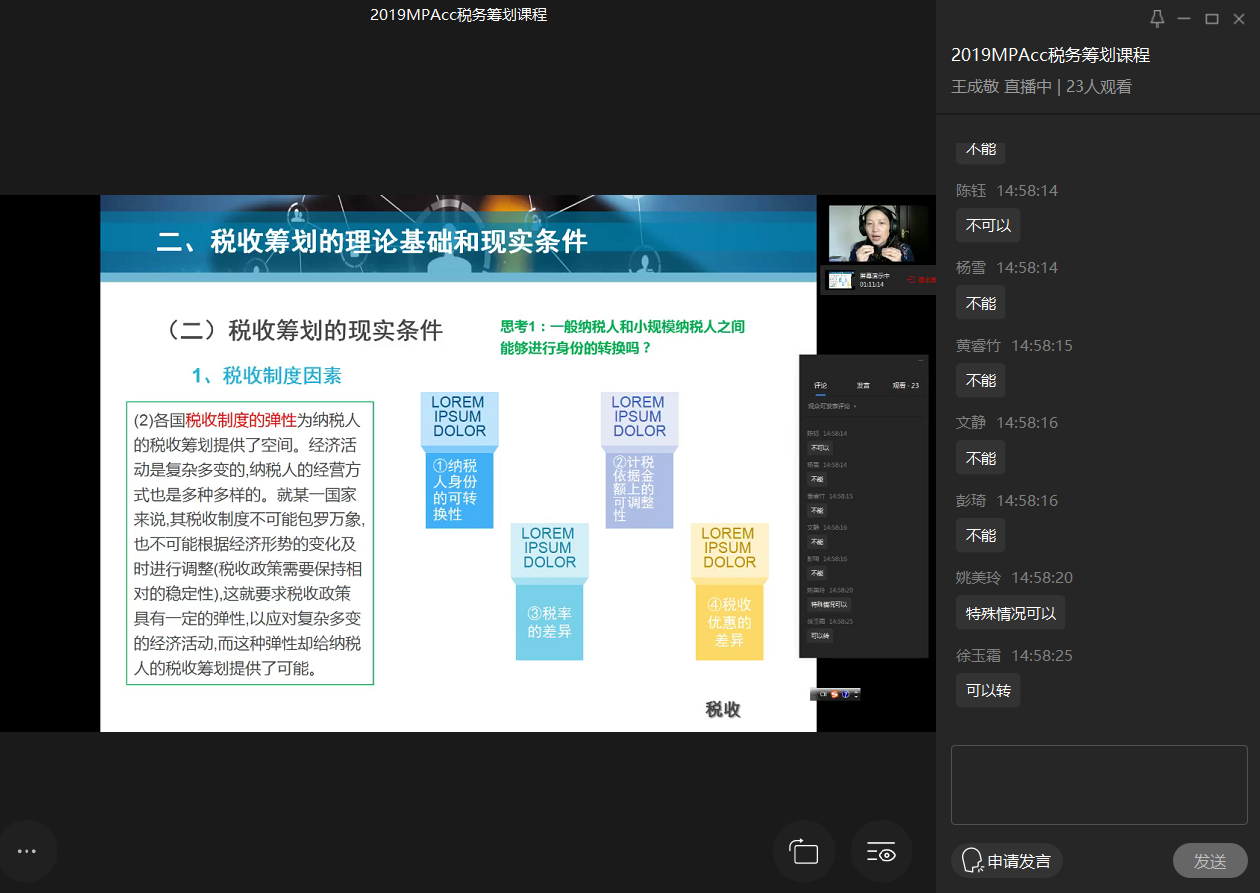Expand the 观众可发表评论 dropdown
Viewport: 1260px width, 893px height.
(x=832, y=407)
